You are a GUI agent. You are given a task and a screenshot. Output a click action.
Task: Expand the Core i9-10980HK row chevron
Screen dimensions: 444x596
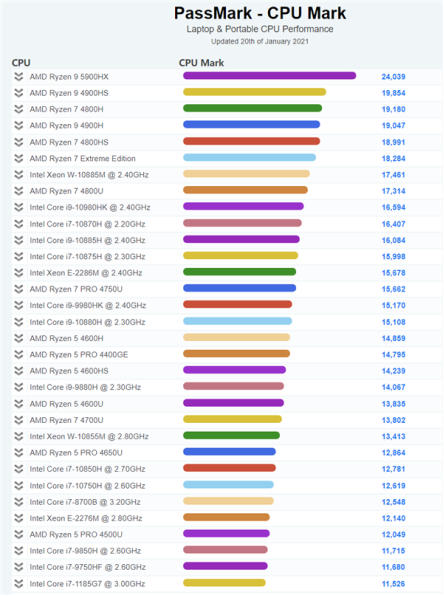tap(19, 208)
